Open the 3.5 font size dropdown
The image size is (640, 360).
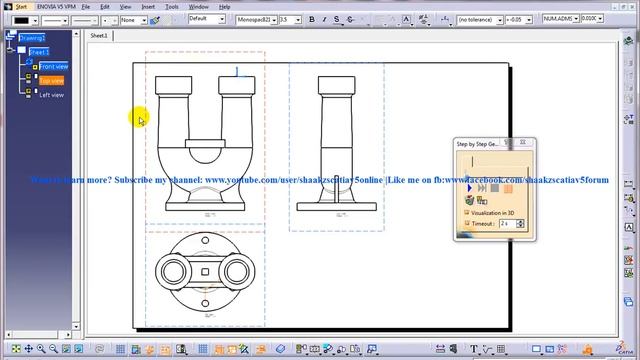[x=298, y=20]
